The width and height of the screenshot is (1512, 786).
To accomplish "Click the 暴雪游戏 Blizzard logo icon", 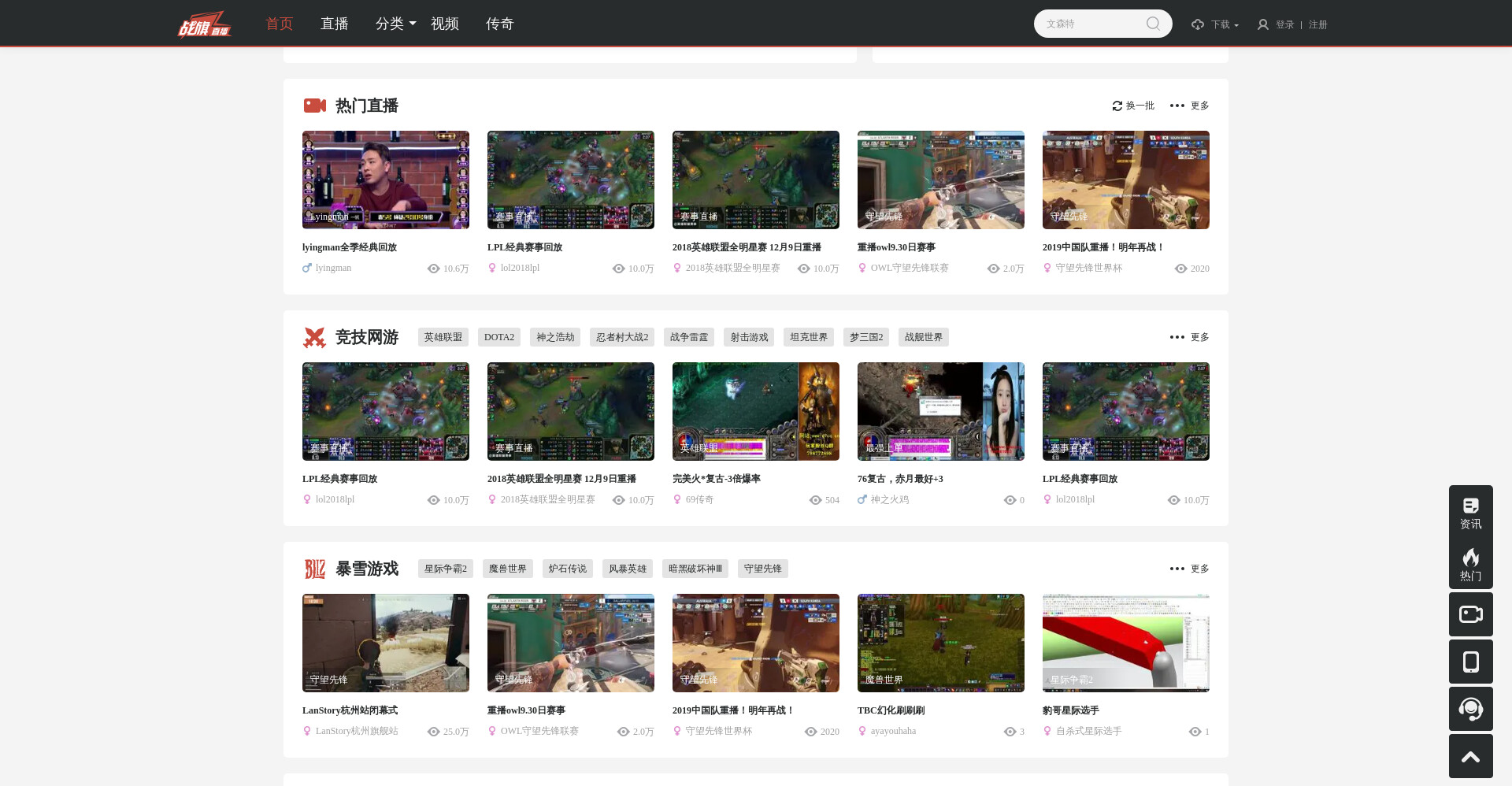I will coord(314,569).
